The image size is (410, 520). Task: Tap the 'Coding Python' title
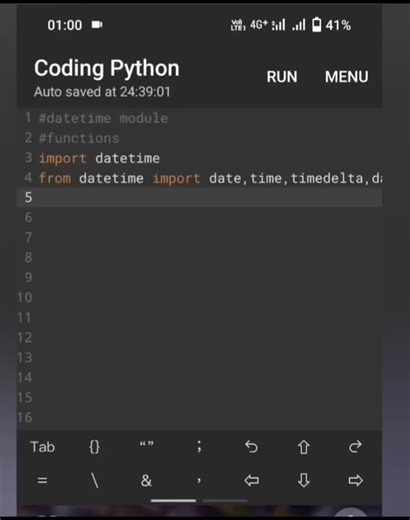tap(107, 69)
